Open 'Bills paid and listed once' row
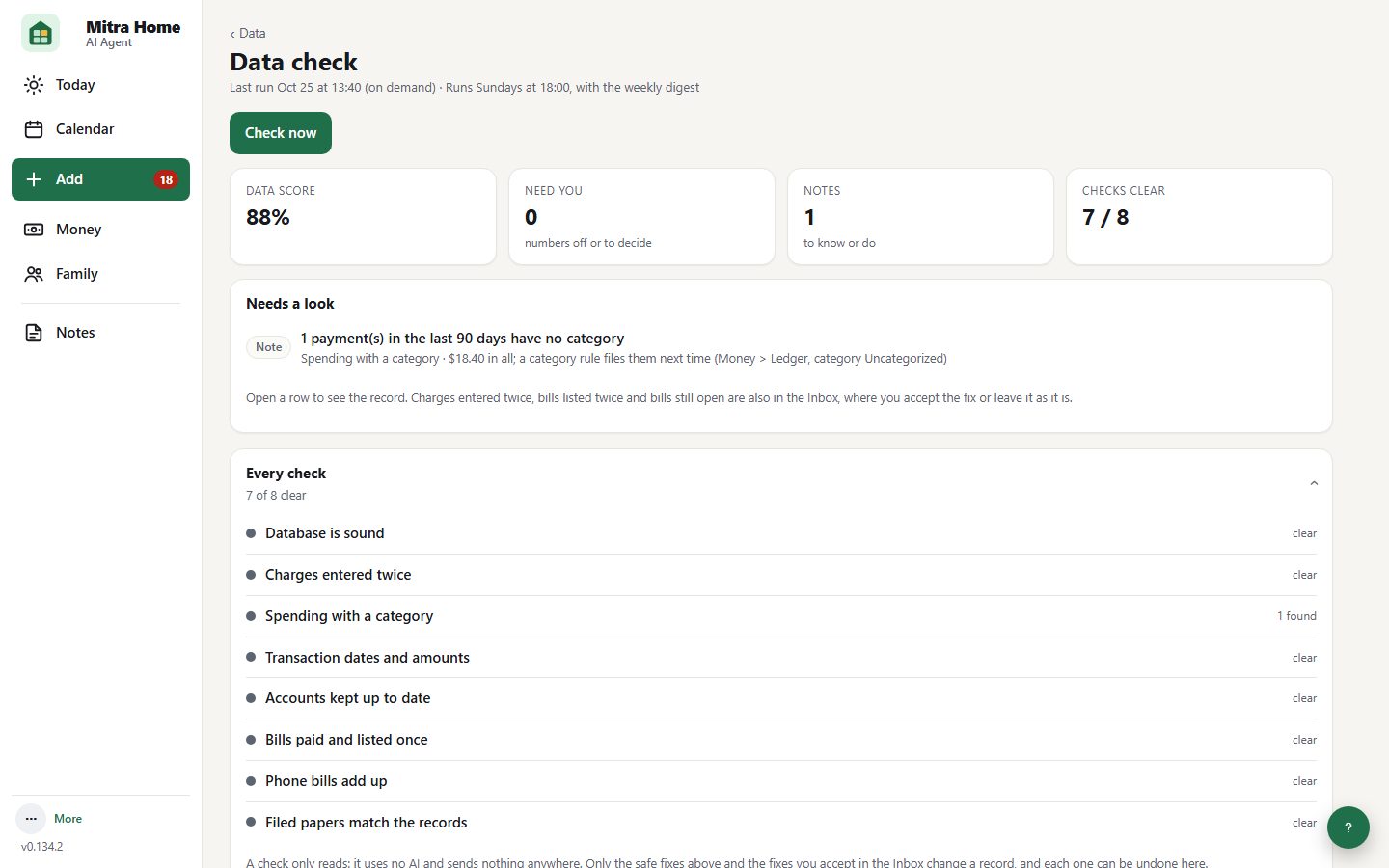 click(x=781, y=740)
